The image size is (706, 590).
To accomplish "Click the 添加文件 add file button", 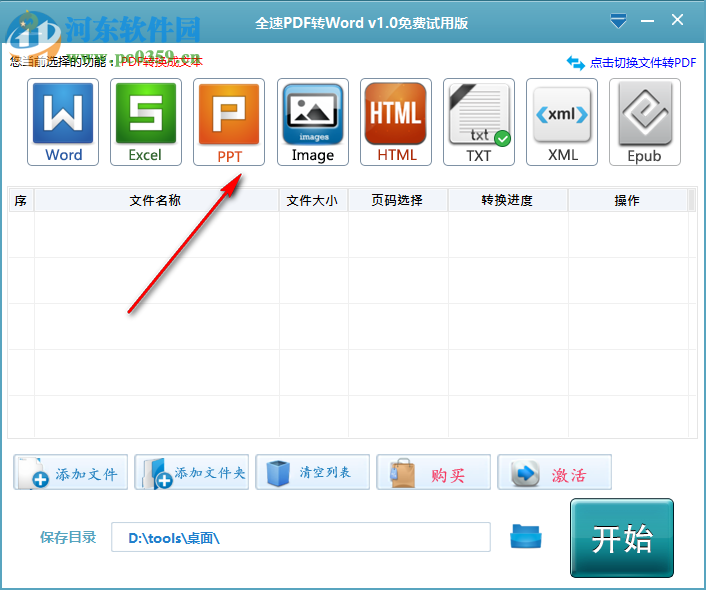I will [x=71, y=472].
